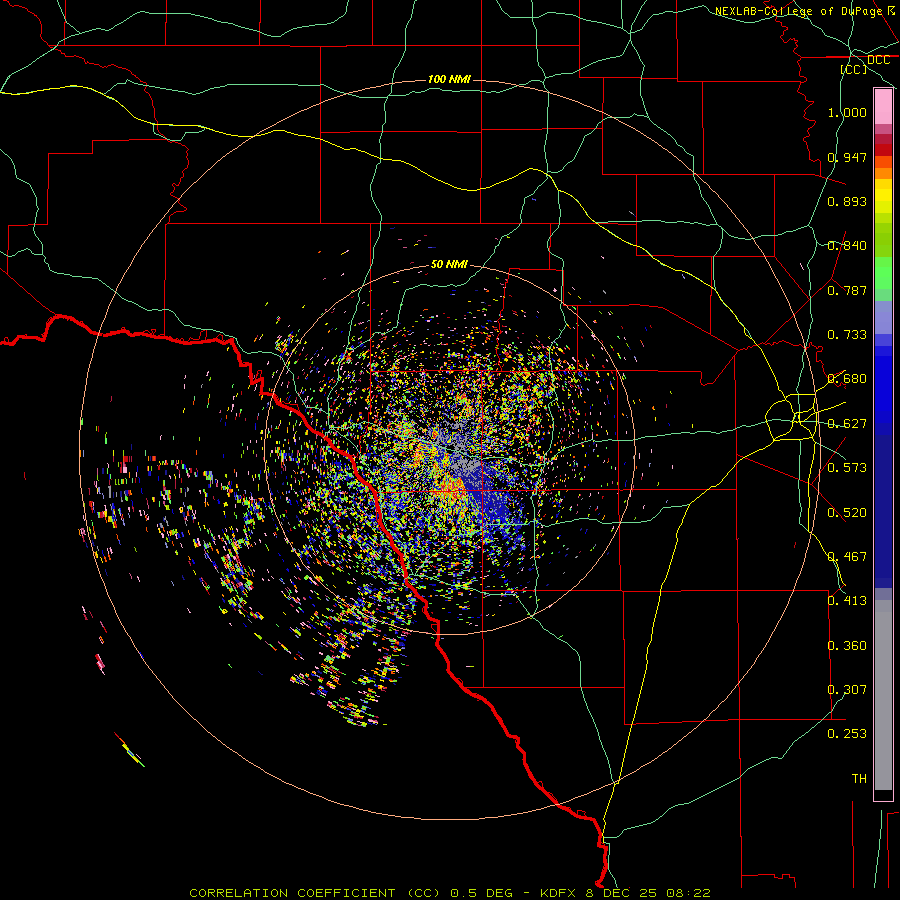Screen dimensions: 900x900
Task: Click the 100 NMI range ring label
Action: click(449, 79)
